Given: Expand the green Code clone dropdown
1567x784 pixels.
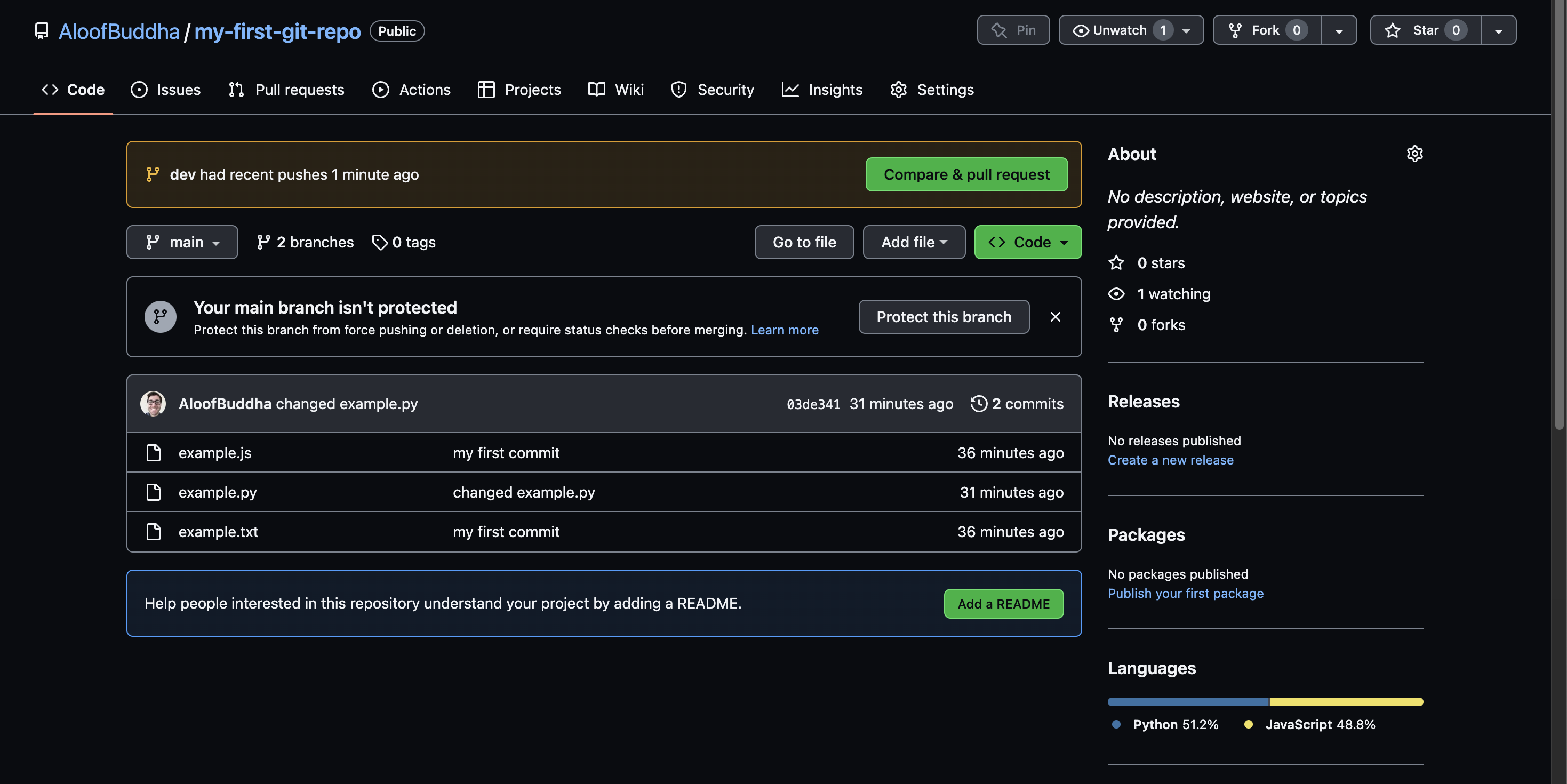Looking at the screenshot, I should coord(1027,242).
